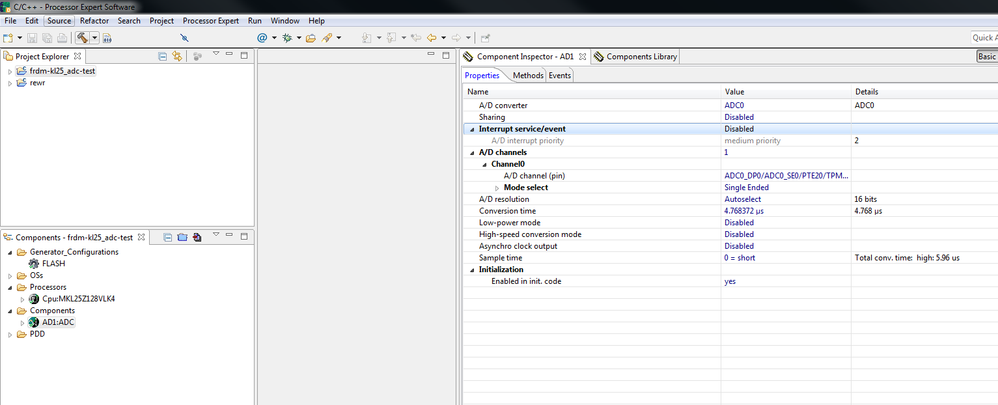Select the rewr project
Viewport: 998px width, 405px height.
(37, 83)
